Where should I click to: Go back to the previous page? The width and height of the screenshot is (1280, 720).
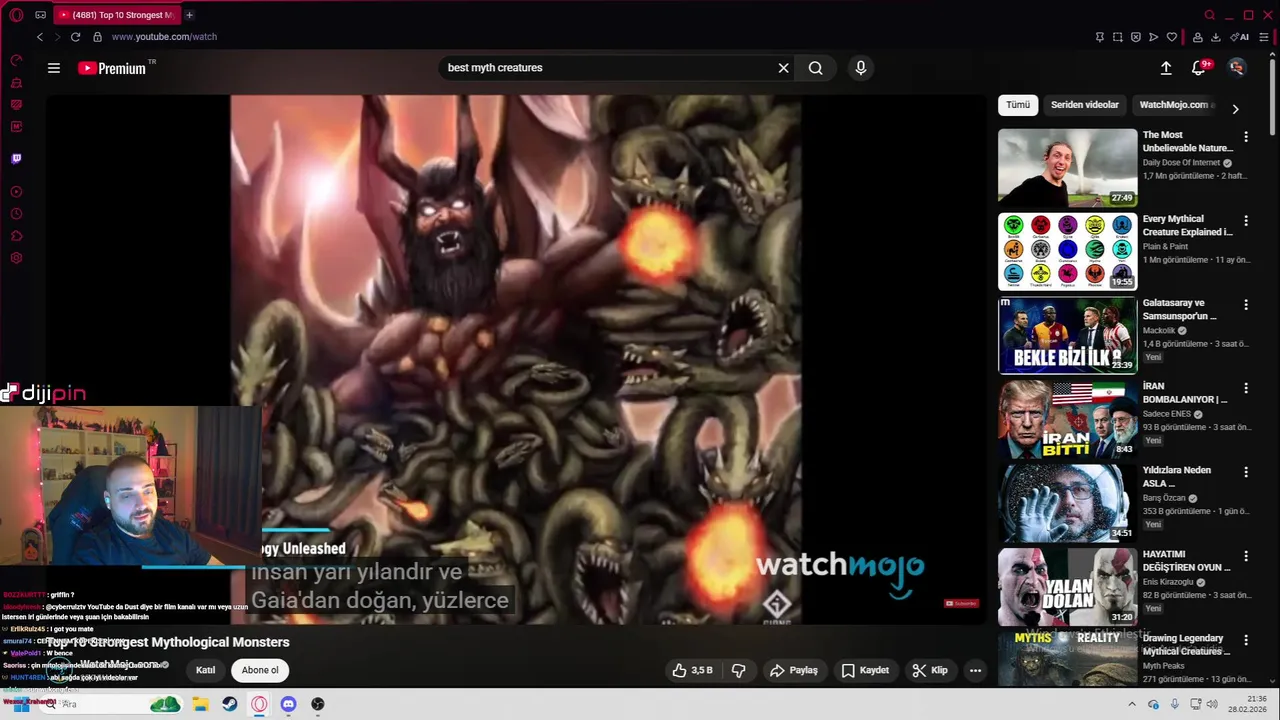pyautogui.click(x=40, y=37)
